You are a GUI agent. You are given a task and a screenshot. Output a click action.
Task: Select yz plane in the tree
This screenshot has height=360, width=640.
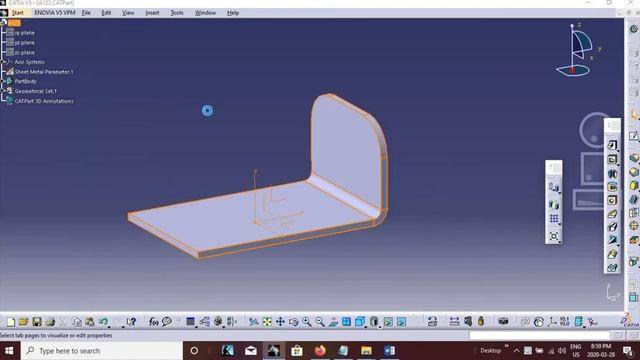(x=20, y=42)
